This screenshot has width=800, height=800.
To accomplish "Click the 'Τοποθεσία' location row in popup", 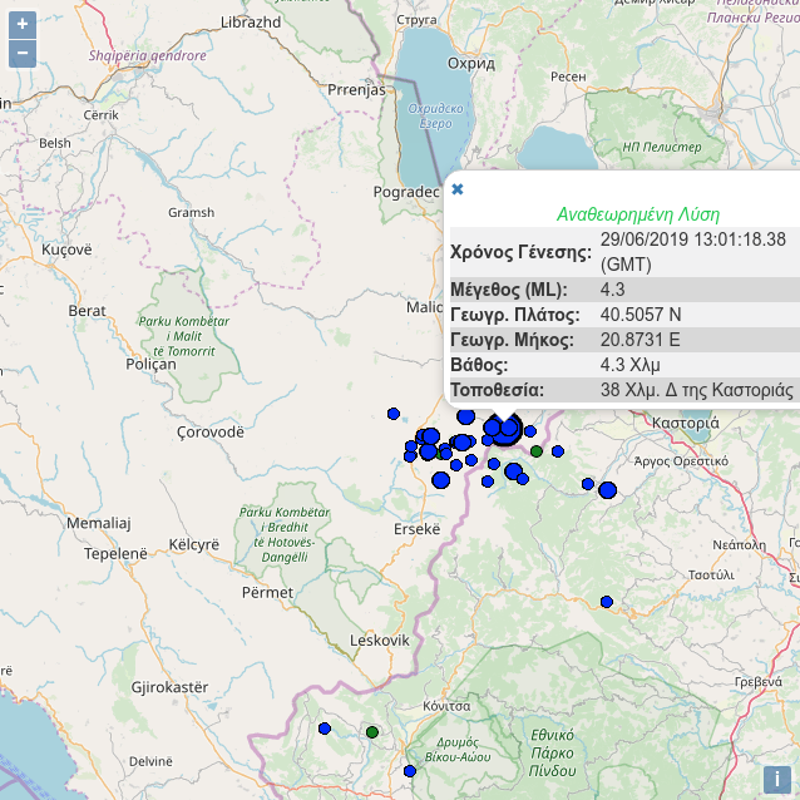I will click(x=622, y=390).
